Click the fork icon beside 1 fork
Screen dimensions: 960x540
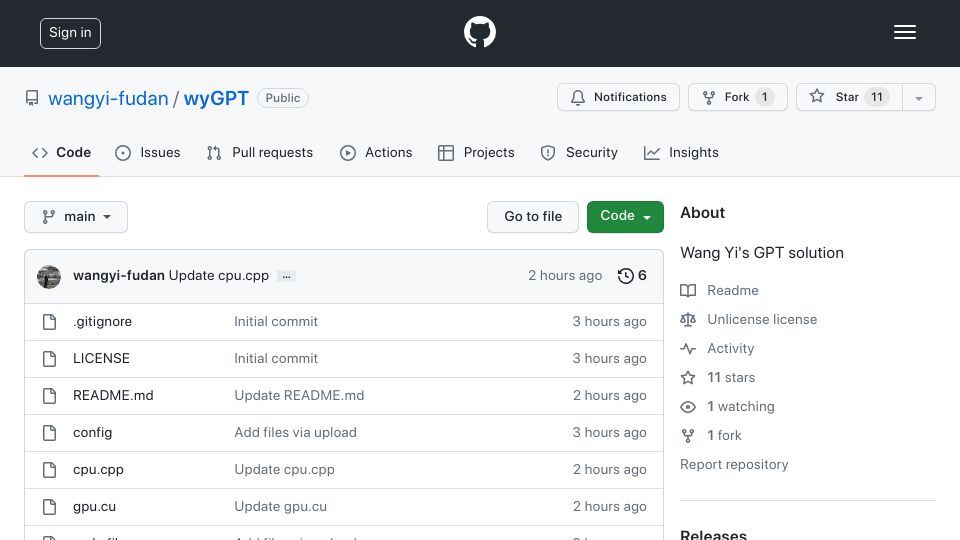688,435
